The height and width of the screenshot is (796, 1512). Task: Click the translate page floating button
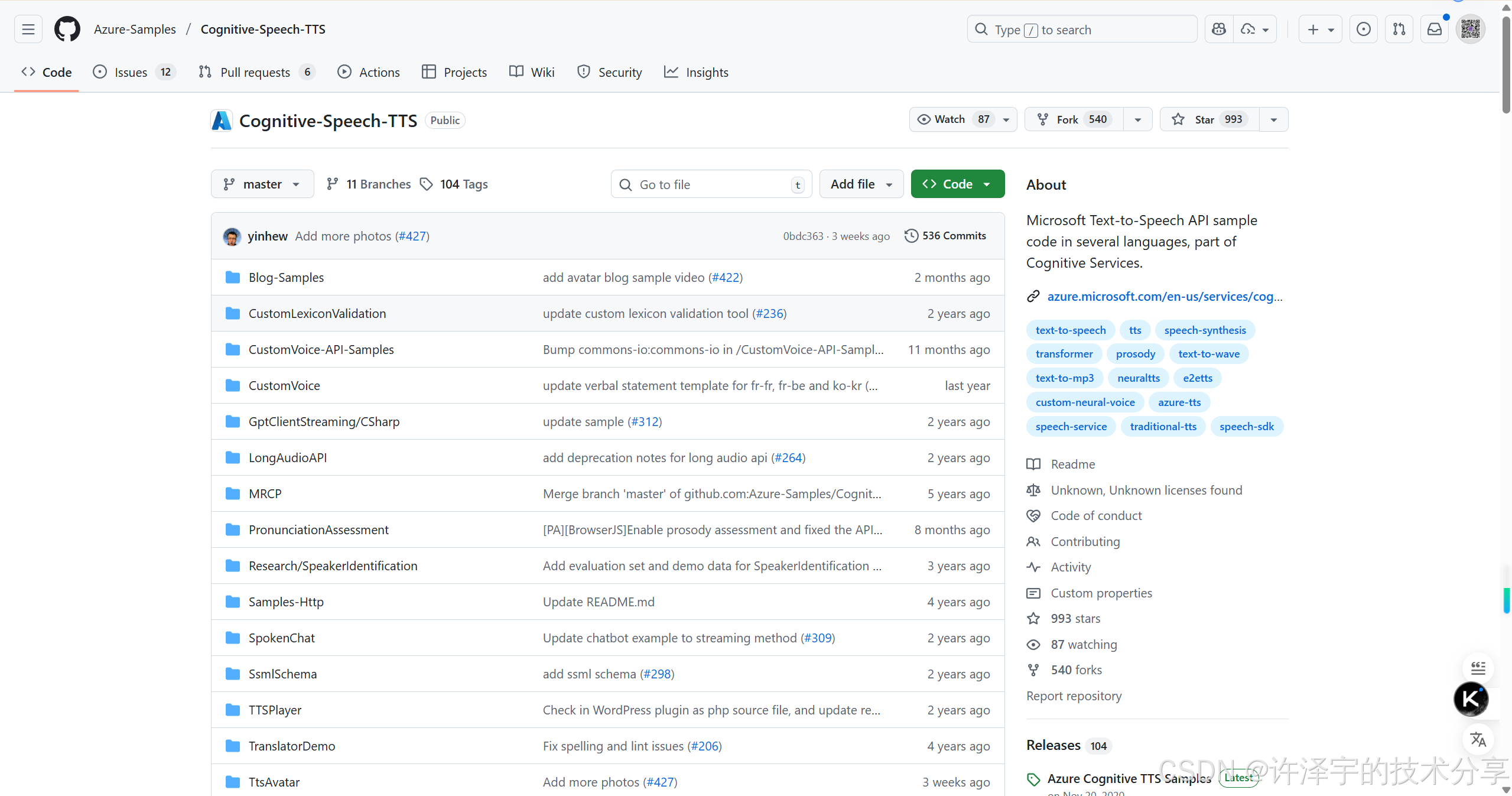click(x=1478, y=739)
